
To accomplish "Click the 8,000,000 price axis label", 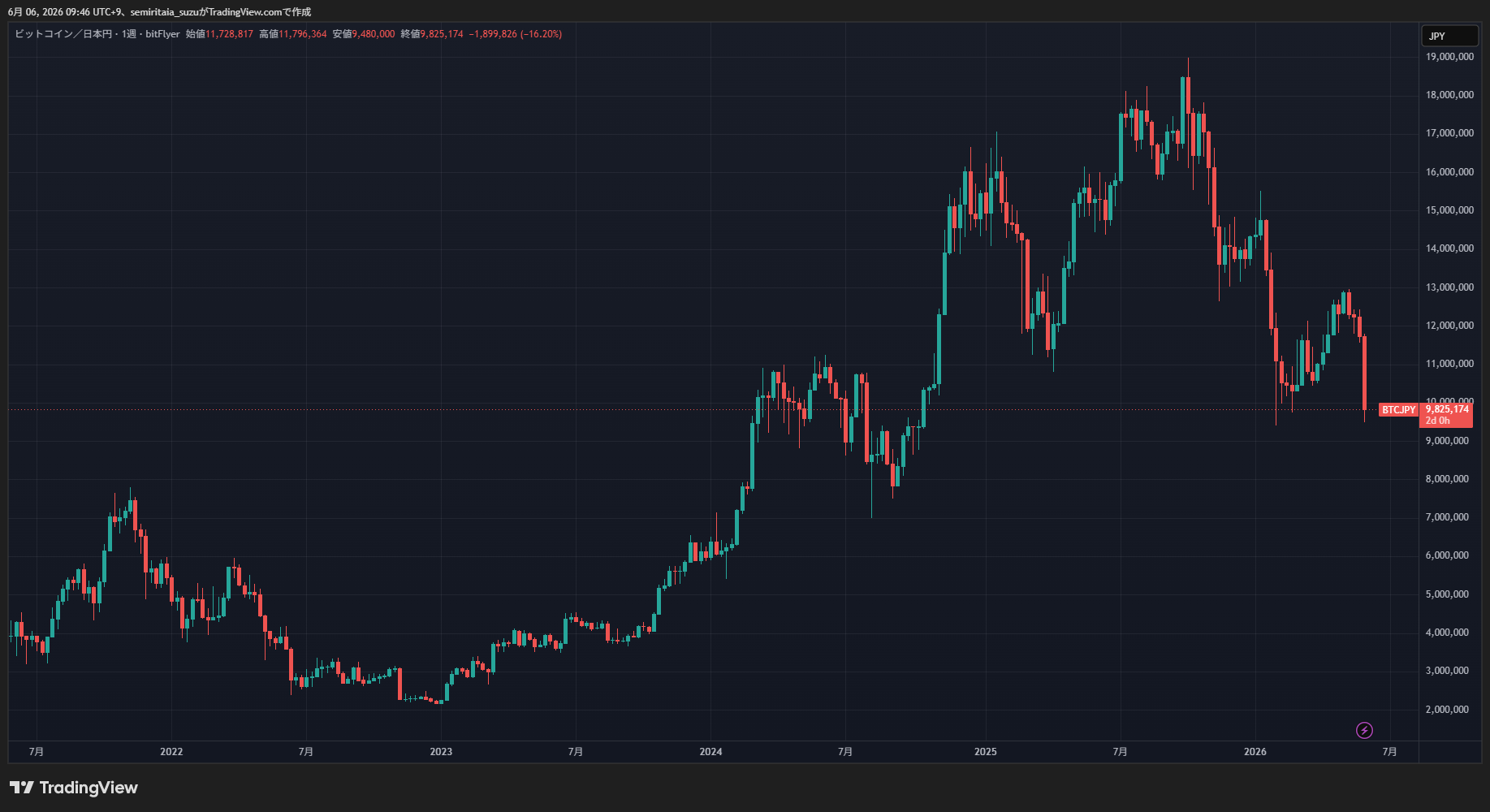I will pyautogui.click(x=1447, y=479).
